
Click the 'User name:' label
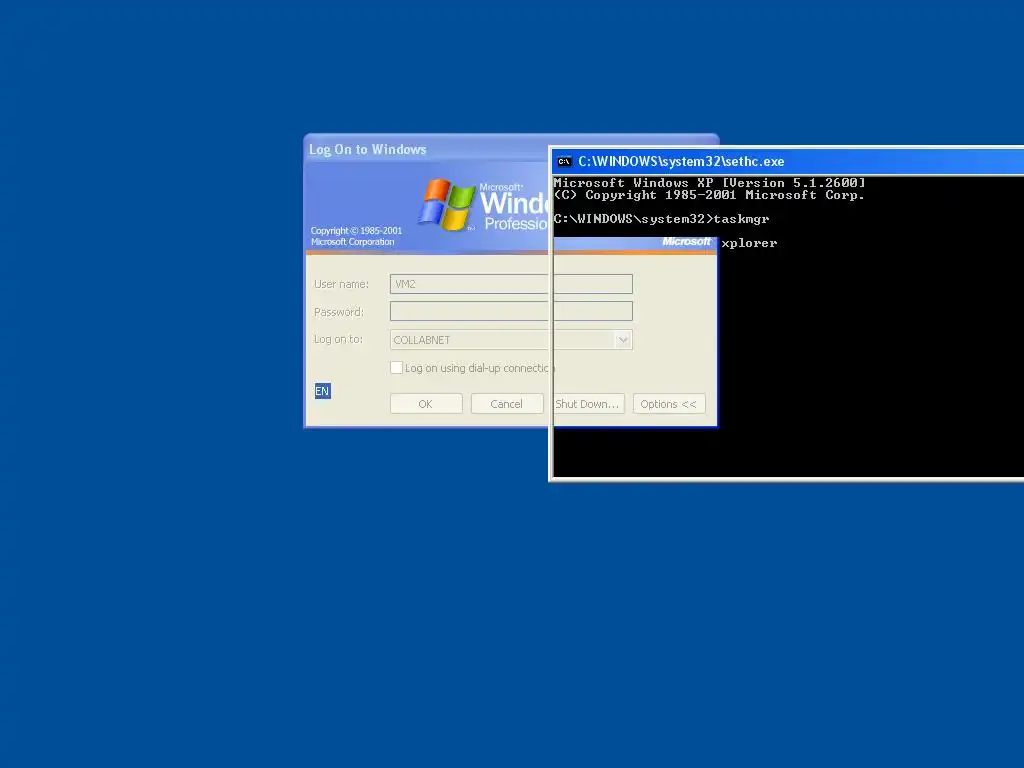341,284
